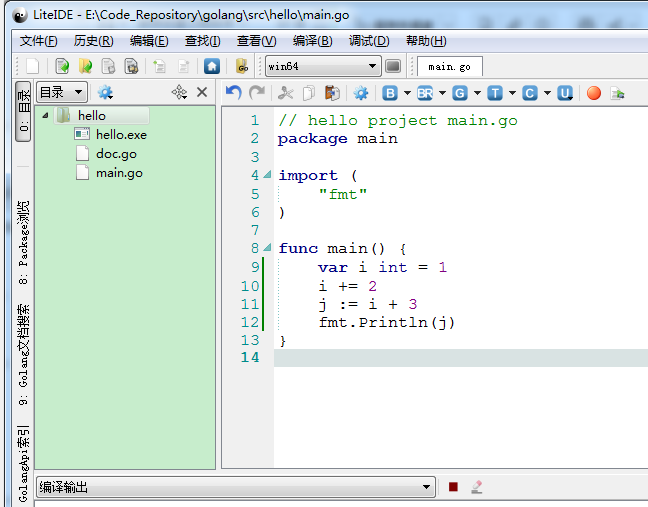The width and height of the screenshot is (648, 507).
Task: Clear build output with eraser icon
Action: tap(477, 487)
